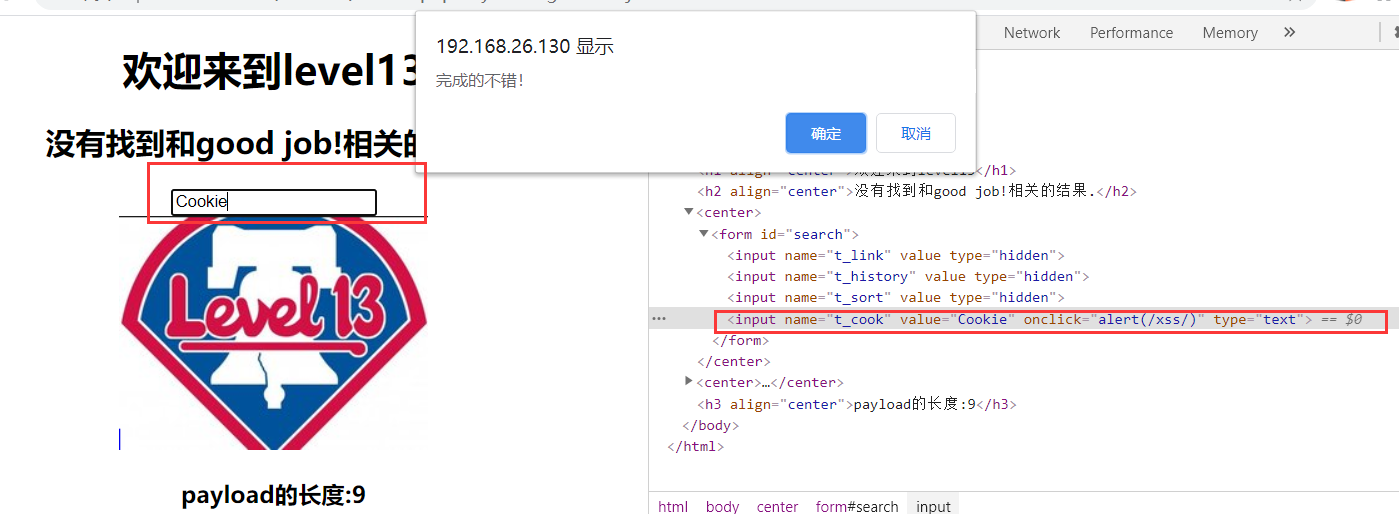Dismiss the alert with 取消 button

click(x=915, y=133)
